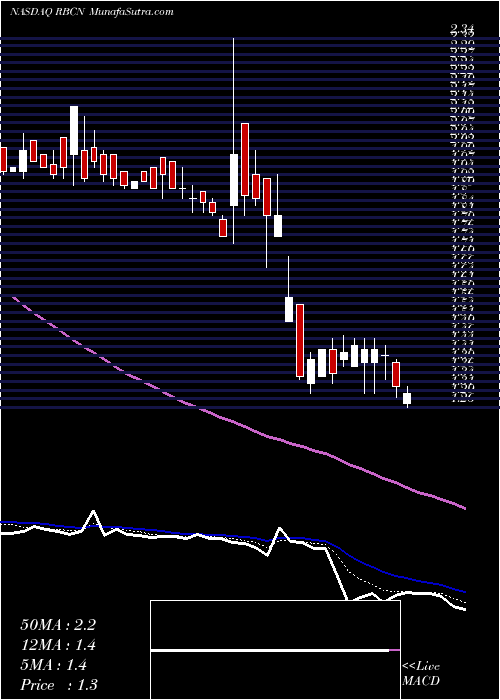Click the 2.34 top price axis value

[462, 30]
